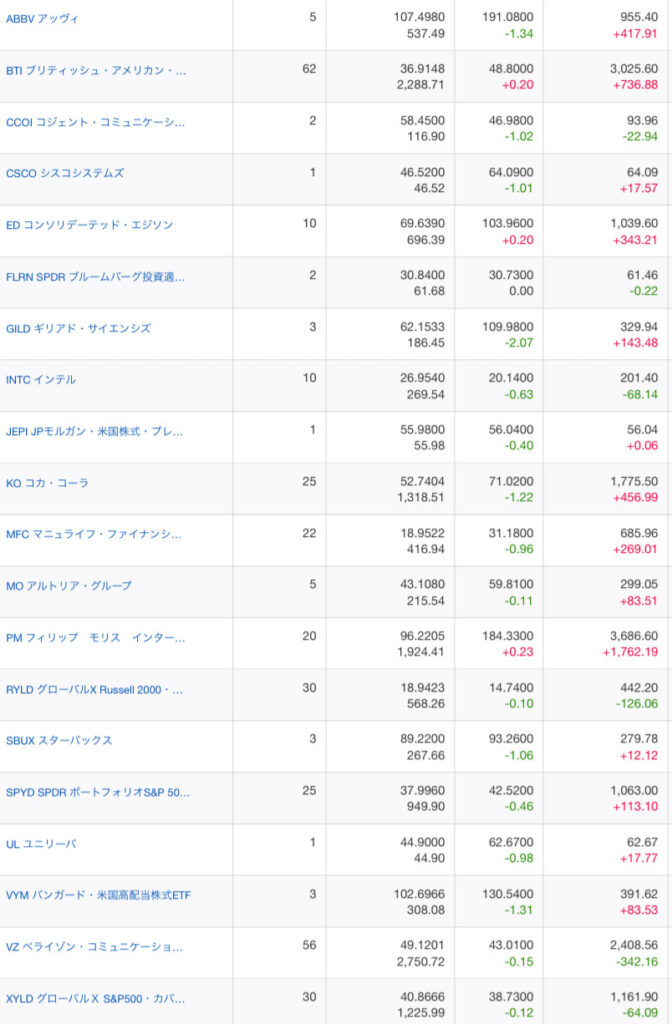Open VZ ベライゾン・コミュニケーショ link
Screen dimensions: 672x1024
coord(95,947)
